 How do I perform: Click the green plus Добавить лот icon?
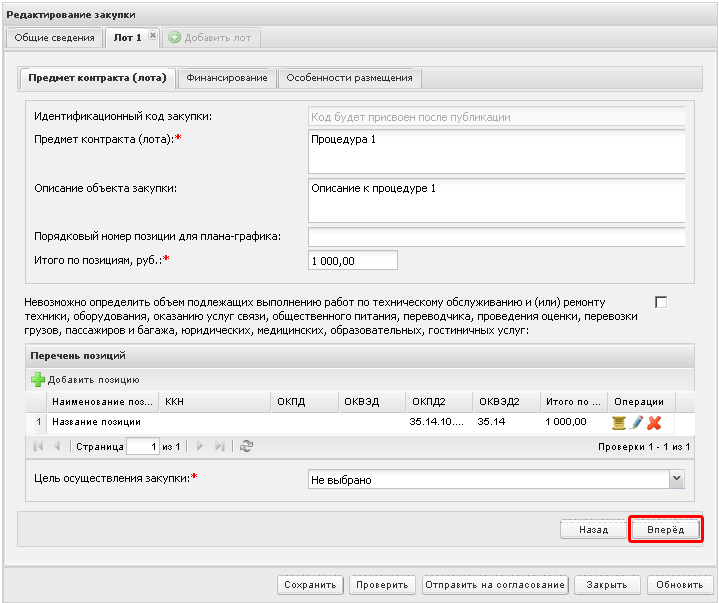(x=174, y=38)
